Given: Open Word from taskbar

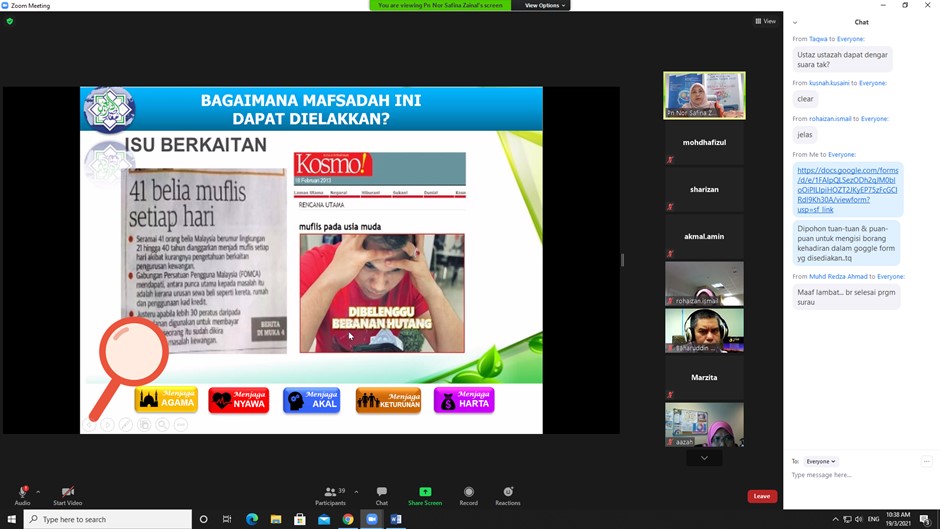Looking at the screenshot, I should point(396,519).
